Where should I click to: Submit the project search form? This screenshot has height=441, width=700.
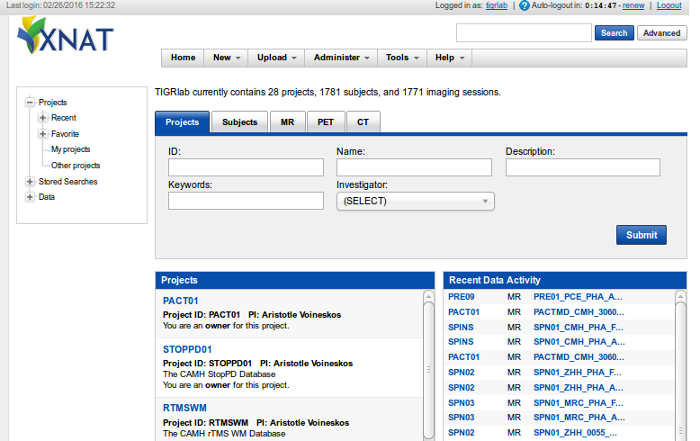(642, 235)
